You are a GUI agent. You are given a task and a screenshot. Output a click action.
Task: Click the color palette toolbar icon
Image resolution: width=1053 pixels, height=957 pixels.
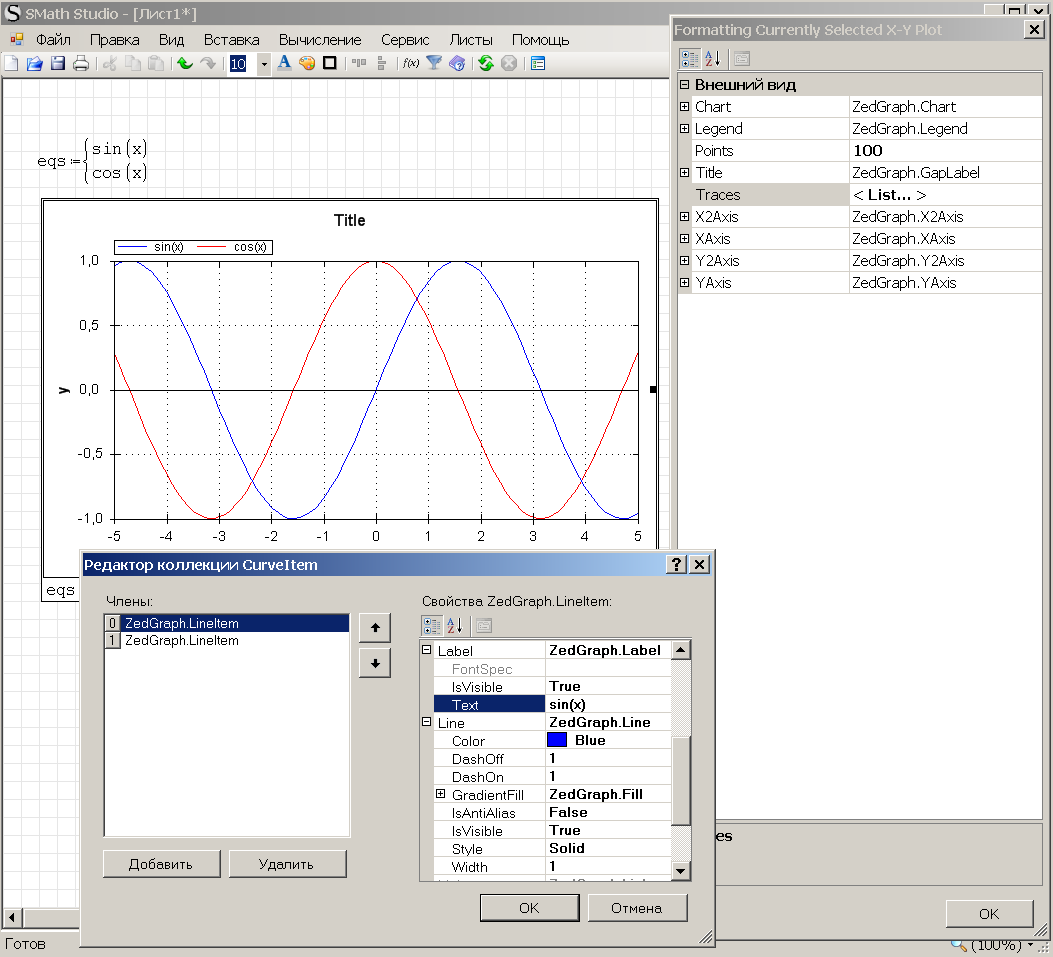(x=307, y=64)
